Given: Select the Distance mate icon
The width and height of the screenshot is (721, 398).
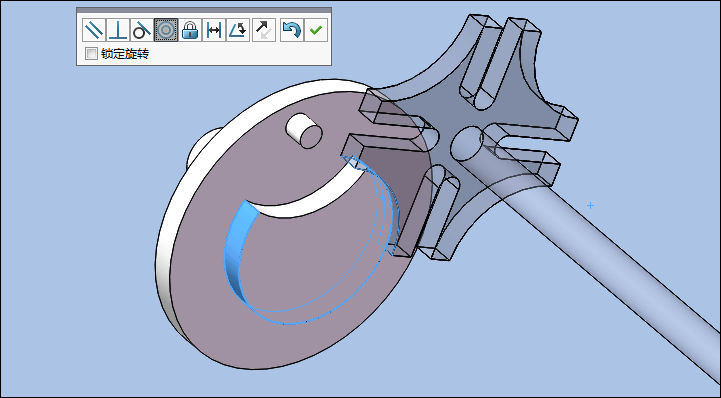Looking at the screenshot, I should pyautogui.click(x=214, y=30).
